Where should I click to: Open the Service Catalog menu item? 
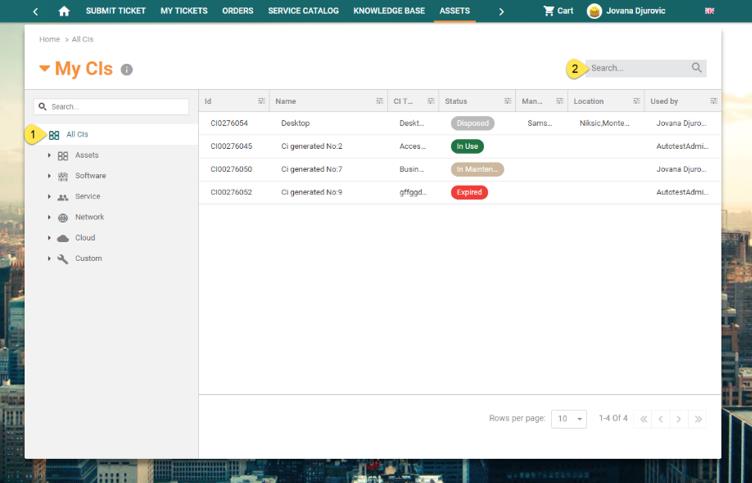click(x=303, y=11)
